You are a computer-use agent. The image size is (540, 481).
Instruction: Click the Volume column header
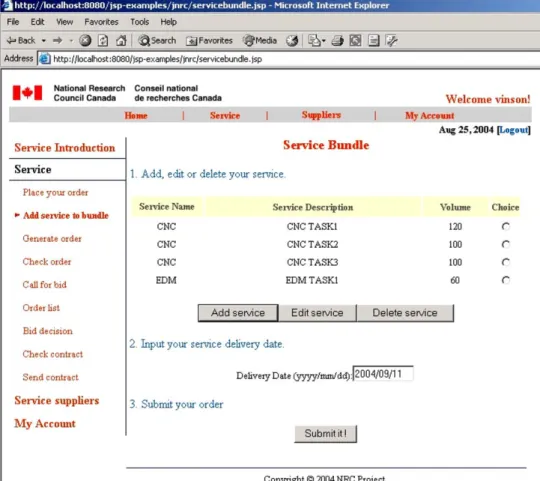(x=455, y=207)
